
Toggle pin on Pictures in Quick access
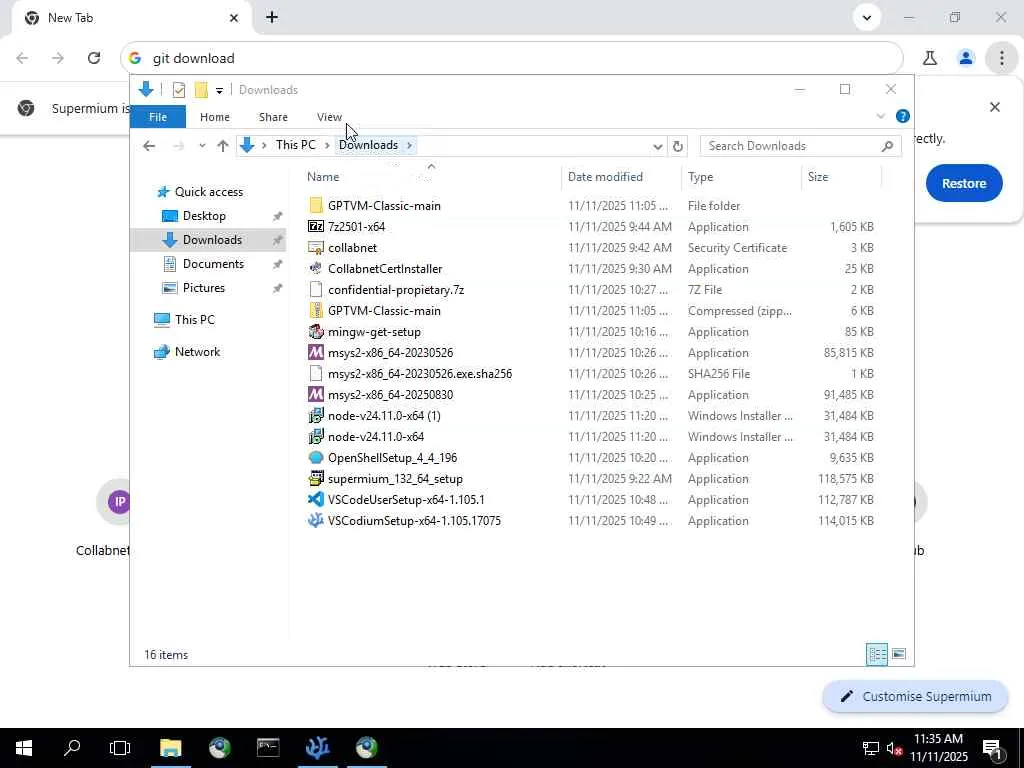(278, 288)
